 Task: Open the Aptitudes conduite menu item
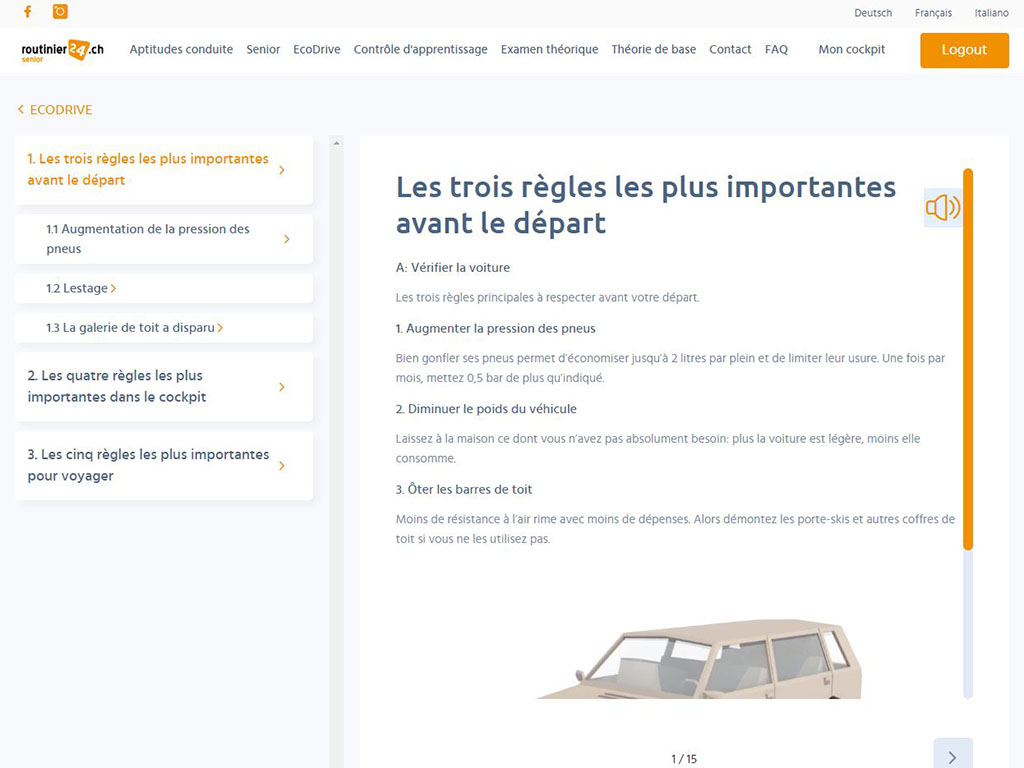point(181,49)
